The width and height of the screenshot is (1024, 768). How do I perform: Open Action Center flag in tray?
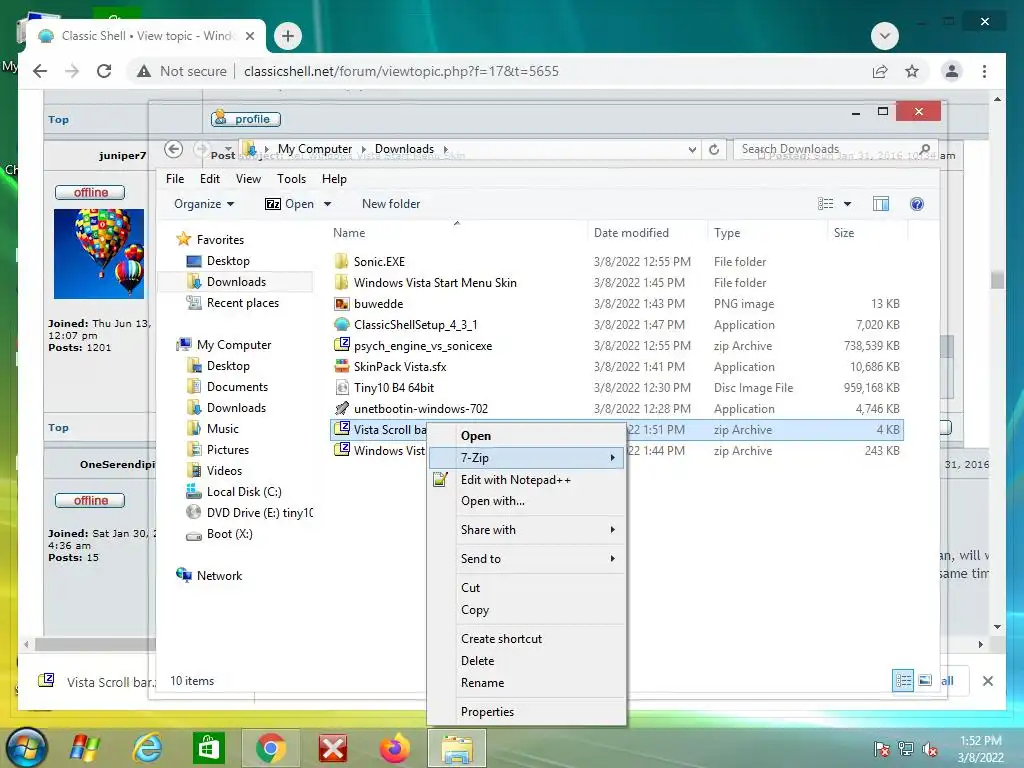[882, 749]
